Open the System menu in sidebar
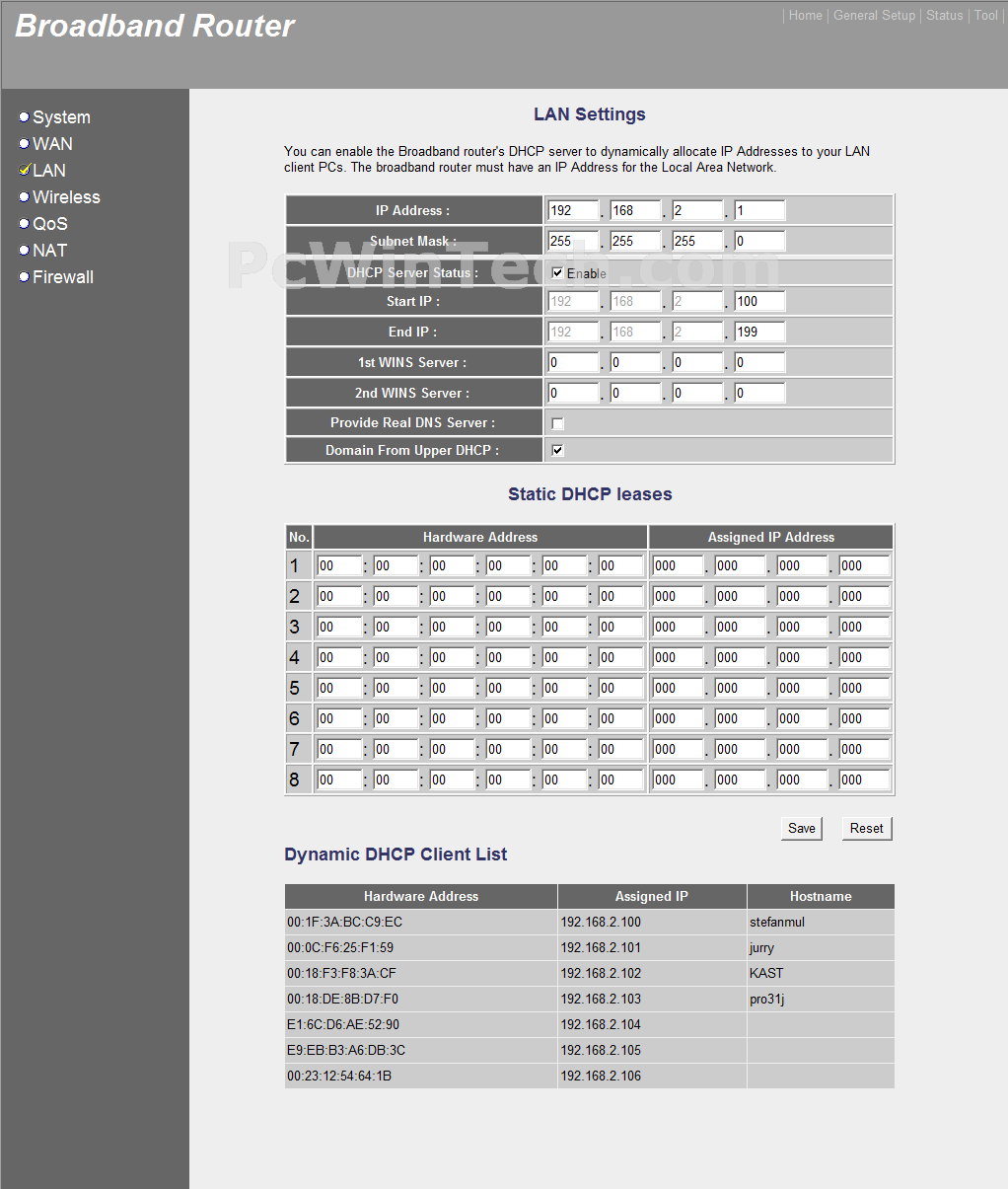The height and width of the screenshot is (1189, 1008). tap(61, 117)
